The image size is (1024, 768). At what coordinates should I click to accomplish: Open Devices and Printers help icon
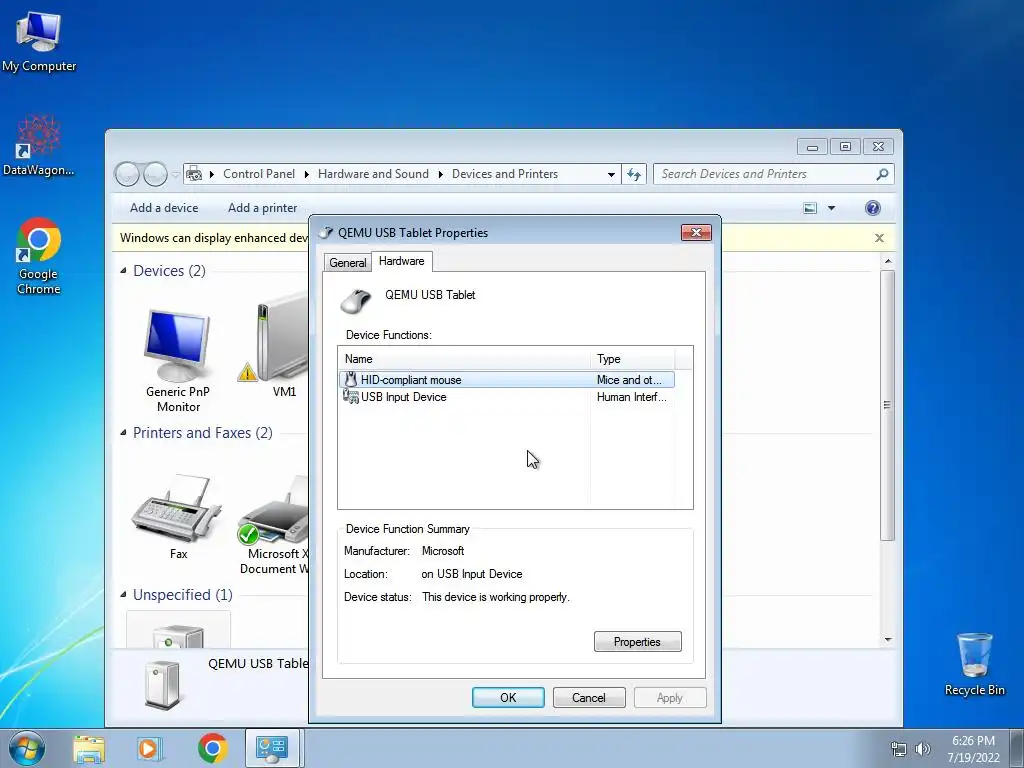click(872, 208)
